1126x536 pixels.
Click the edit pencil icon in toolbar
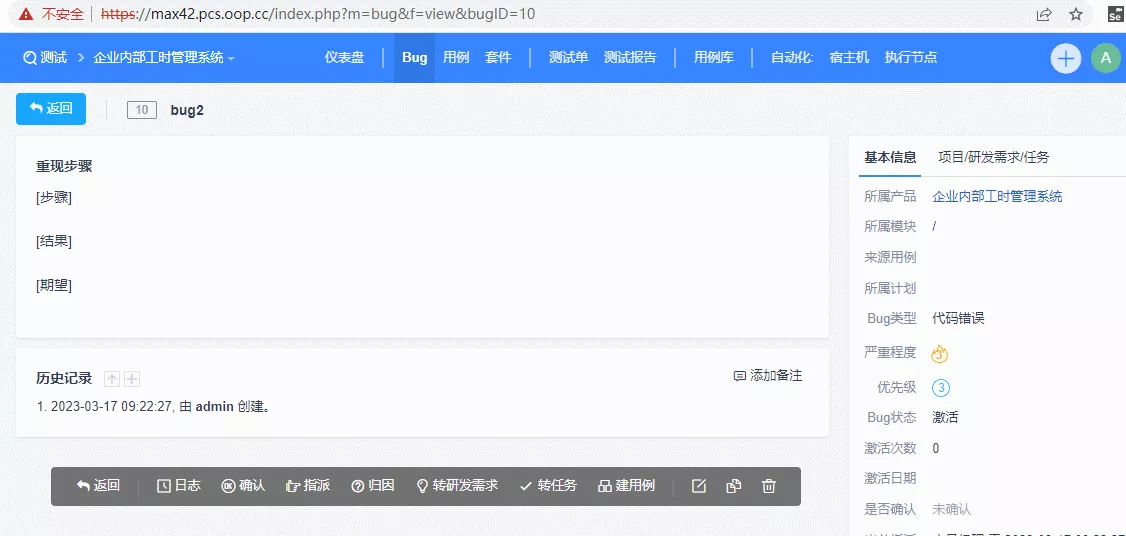click(699, 486)
